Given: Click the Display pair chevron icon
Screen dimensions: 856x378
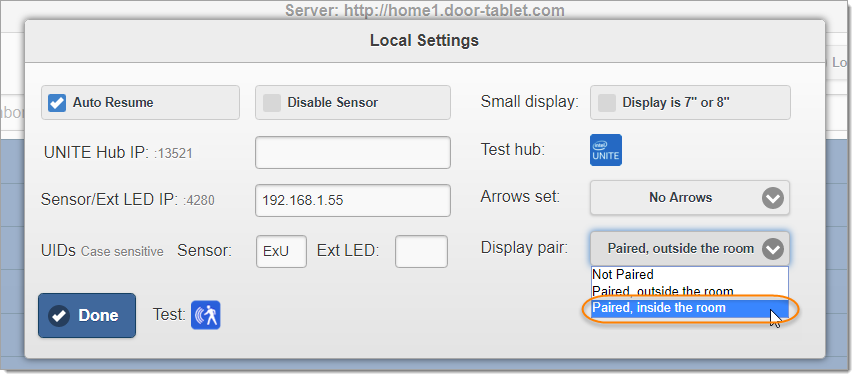Looking at the screenshot, I should pyautogui.click(x=773, y=249).
